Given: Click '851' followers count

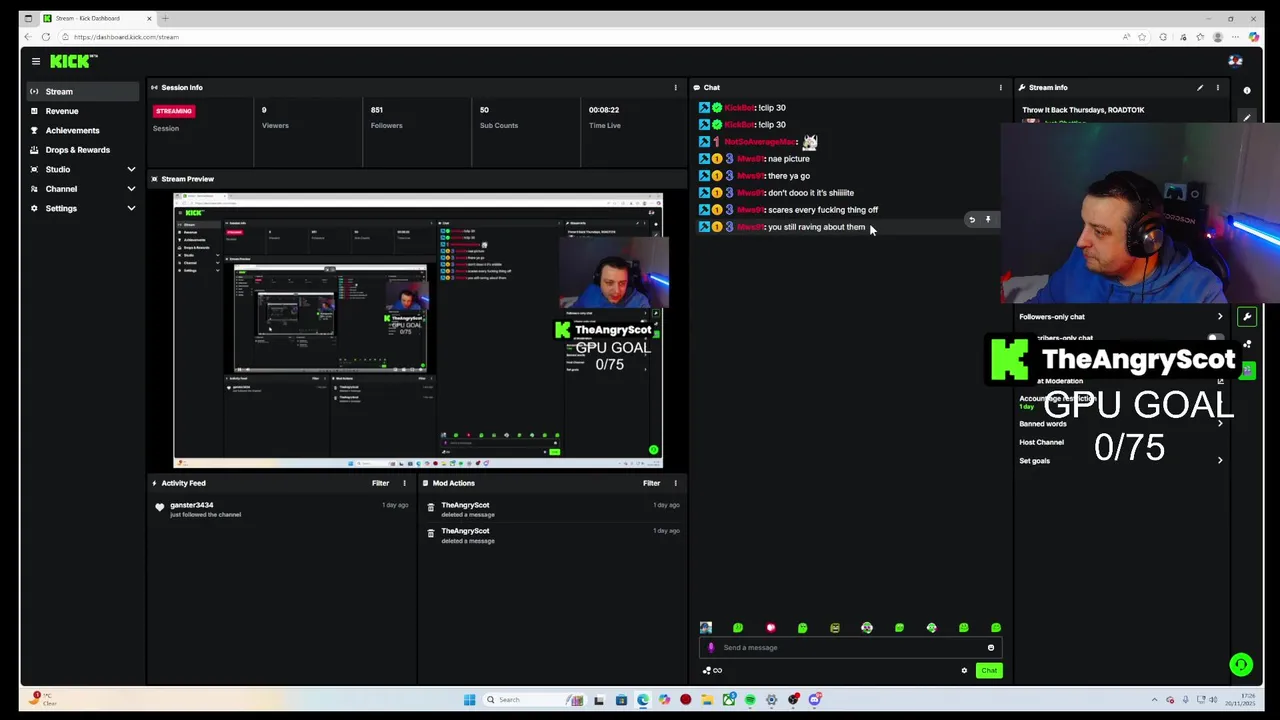Looking at the screenshot, I should (x=377, y=110).
